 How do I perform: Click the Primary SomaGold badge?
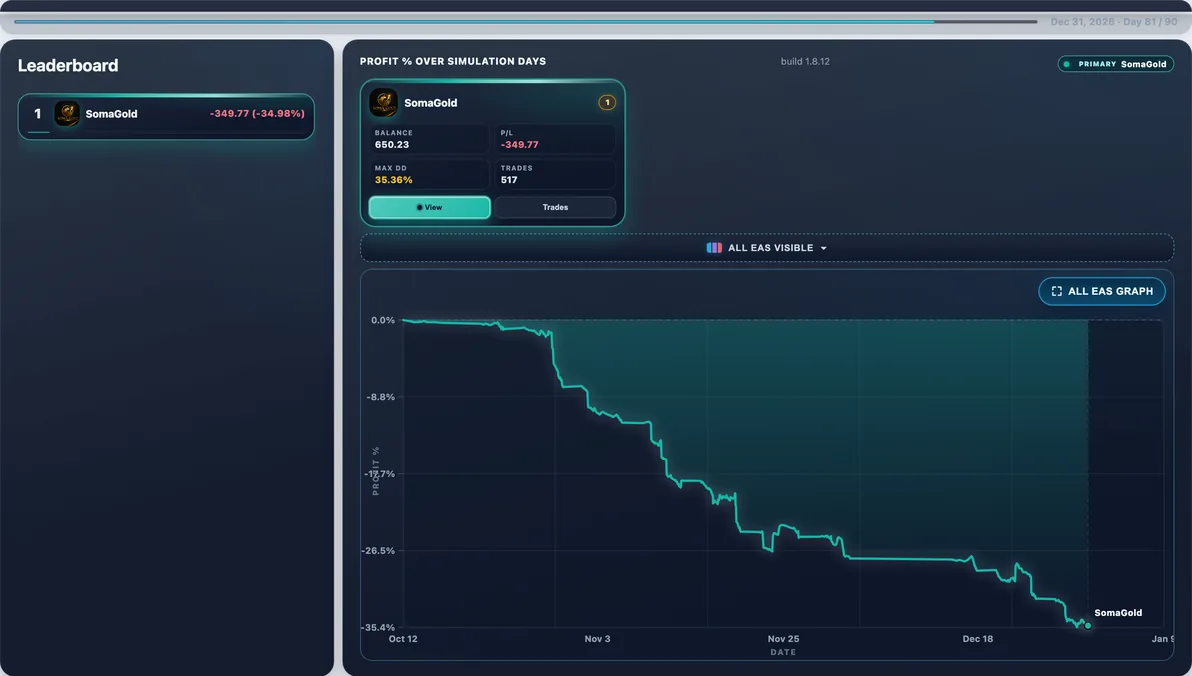(1115, 64)
